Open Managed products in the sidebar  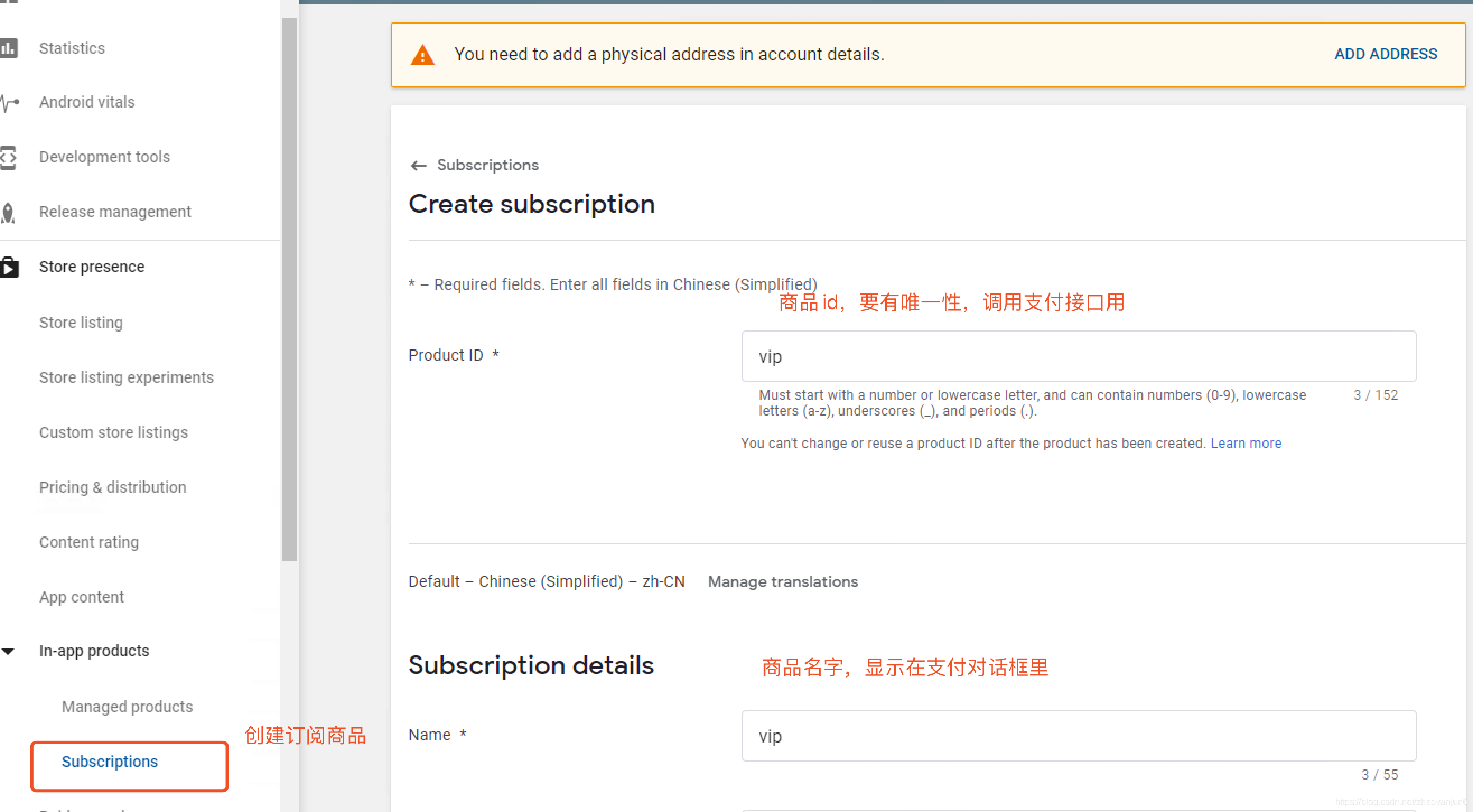pos(127,707)
